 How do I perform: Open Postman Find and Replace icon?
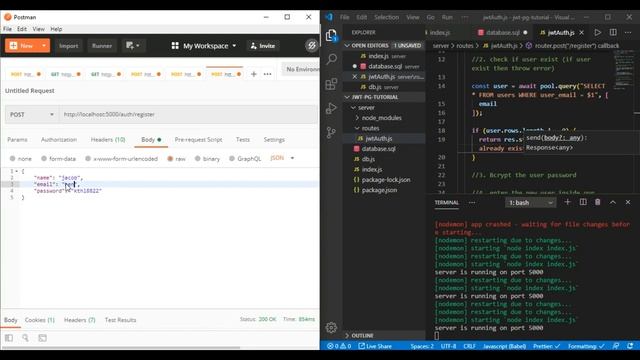tap(25, 338)
